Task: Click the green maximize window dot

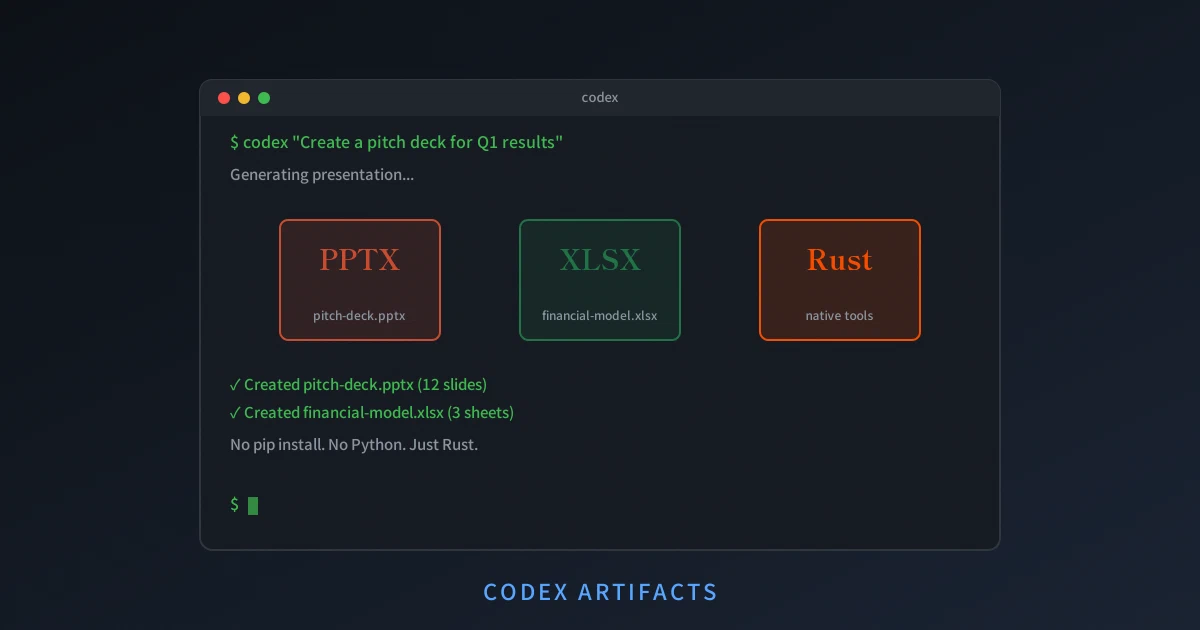Action: [264, 98]
